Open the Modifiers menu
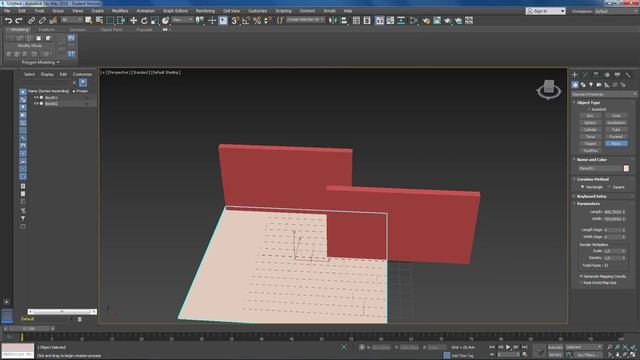640x360 pixels. (120, 11)
